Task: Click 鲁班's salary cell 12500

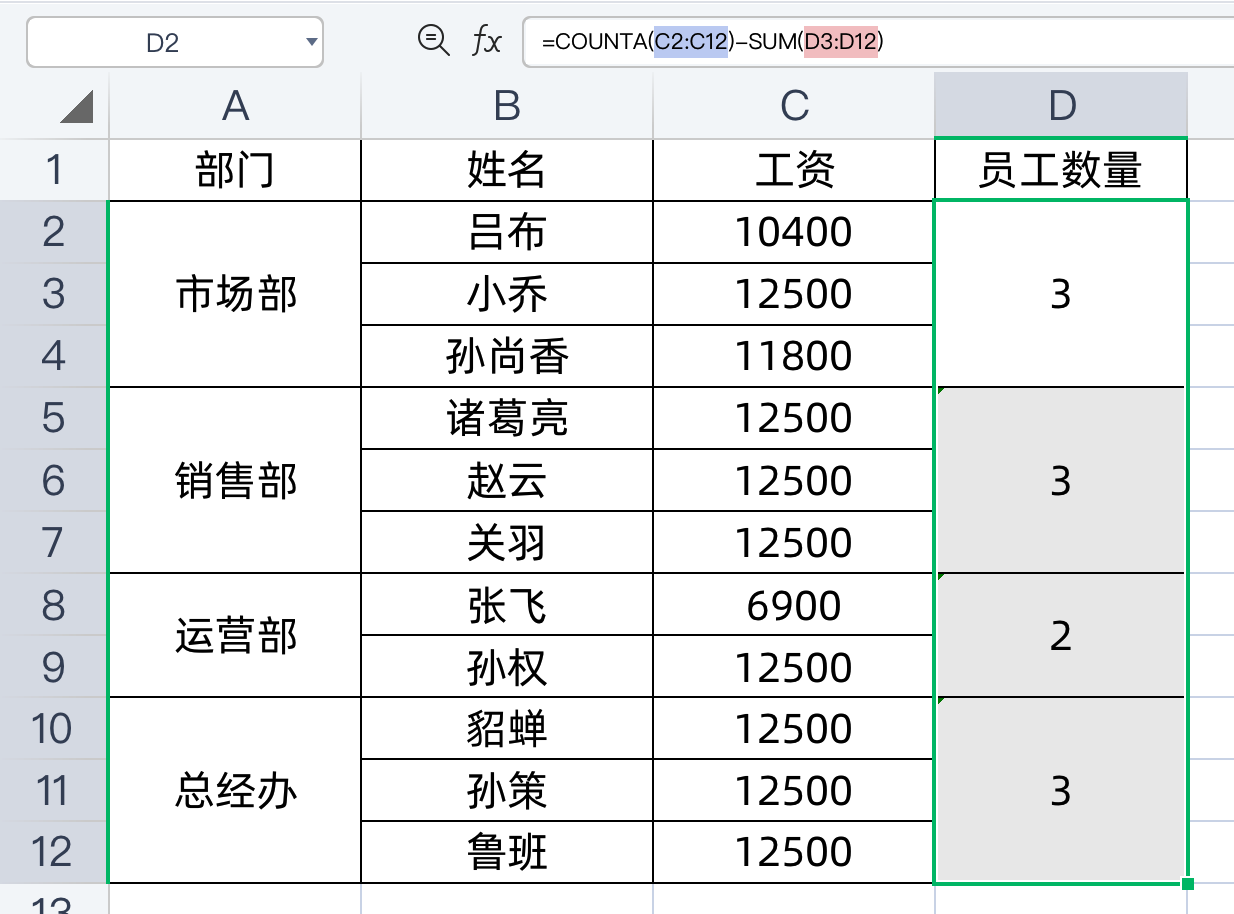Action: coord(794,852)
